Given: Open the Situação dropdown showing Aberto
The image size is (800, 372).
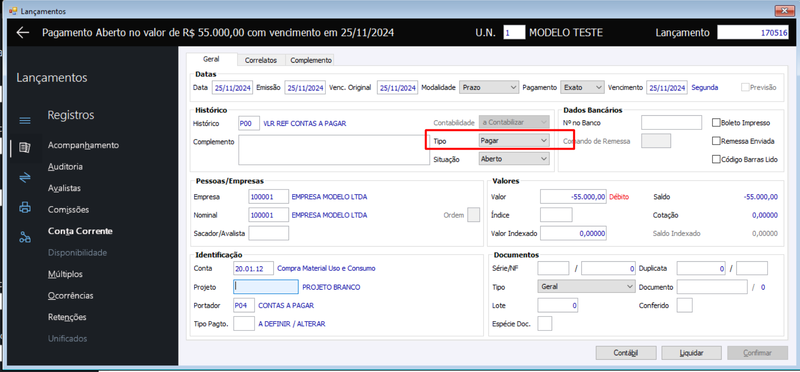Looking at the screenshot, I should tap(514, 159).
